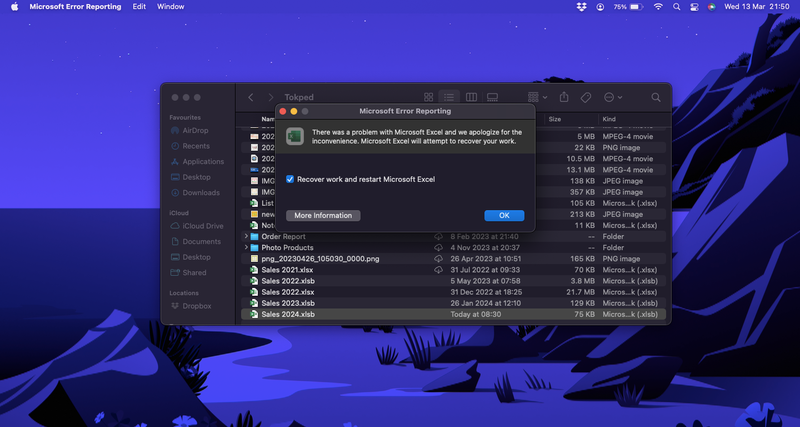Screen dimensions: 800x427
Task: Click the Finder tag icon
Action: [x=586, y=97]
